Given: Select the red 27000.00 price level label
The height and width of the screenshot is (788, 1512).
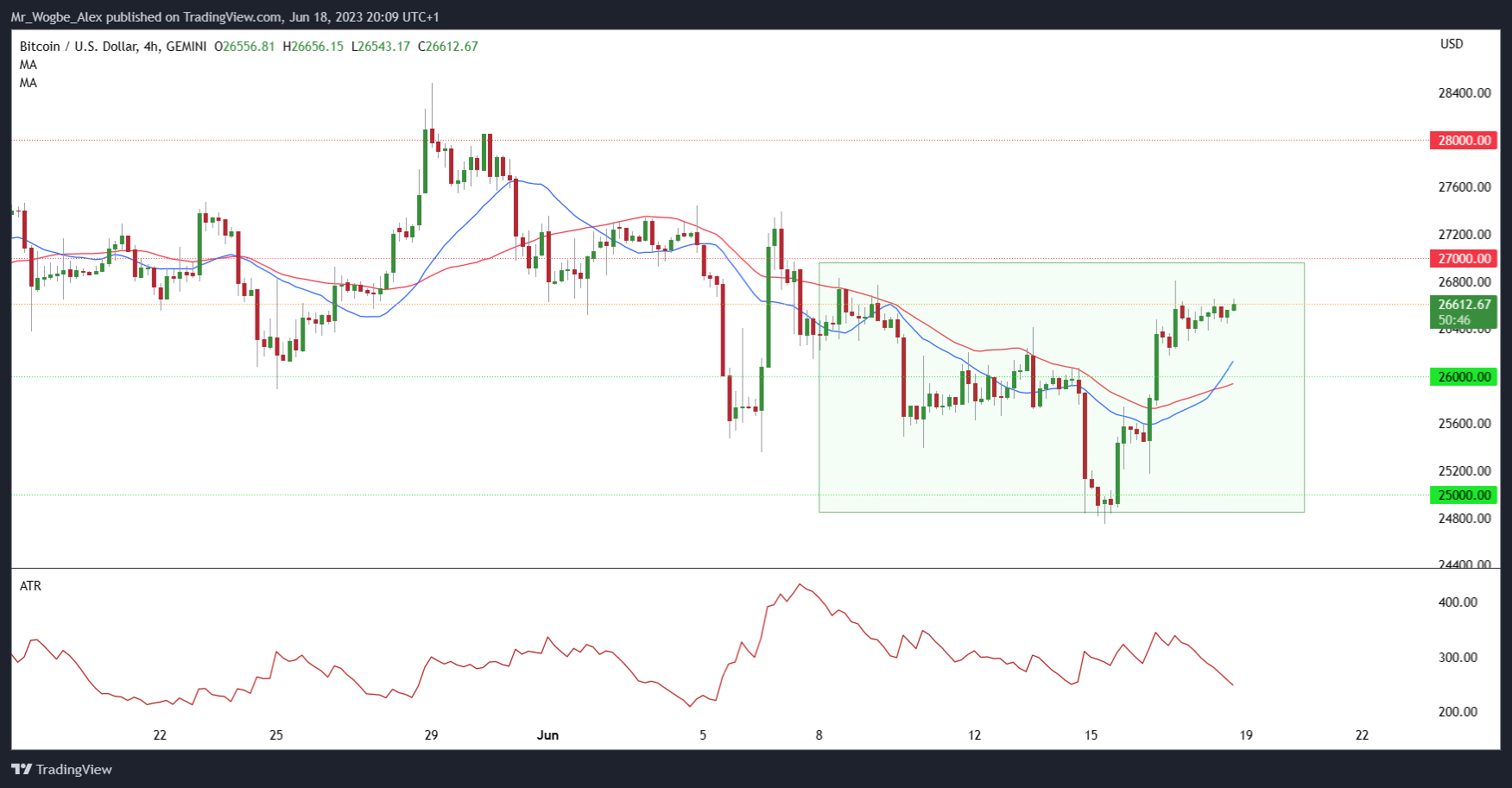Looking at the screenshot, I should coord(1464,258).
